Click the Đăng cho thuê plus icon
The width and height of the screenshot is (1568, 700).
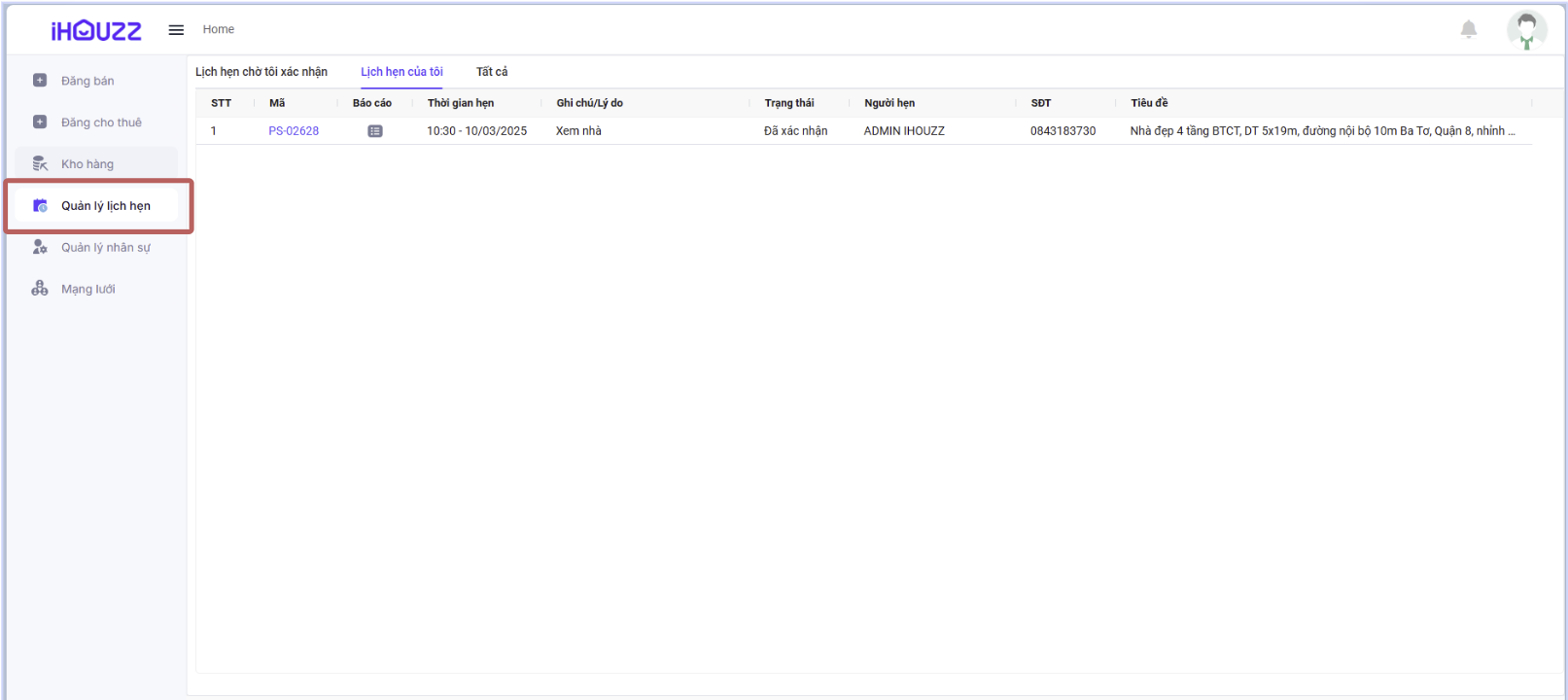pos(40,122)
